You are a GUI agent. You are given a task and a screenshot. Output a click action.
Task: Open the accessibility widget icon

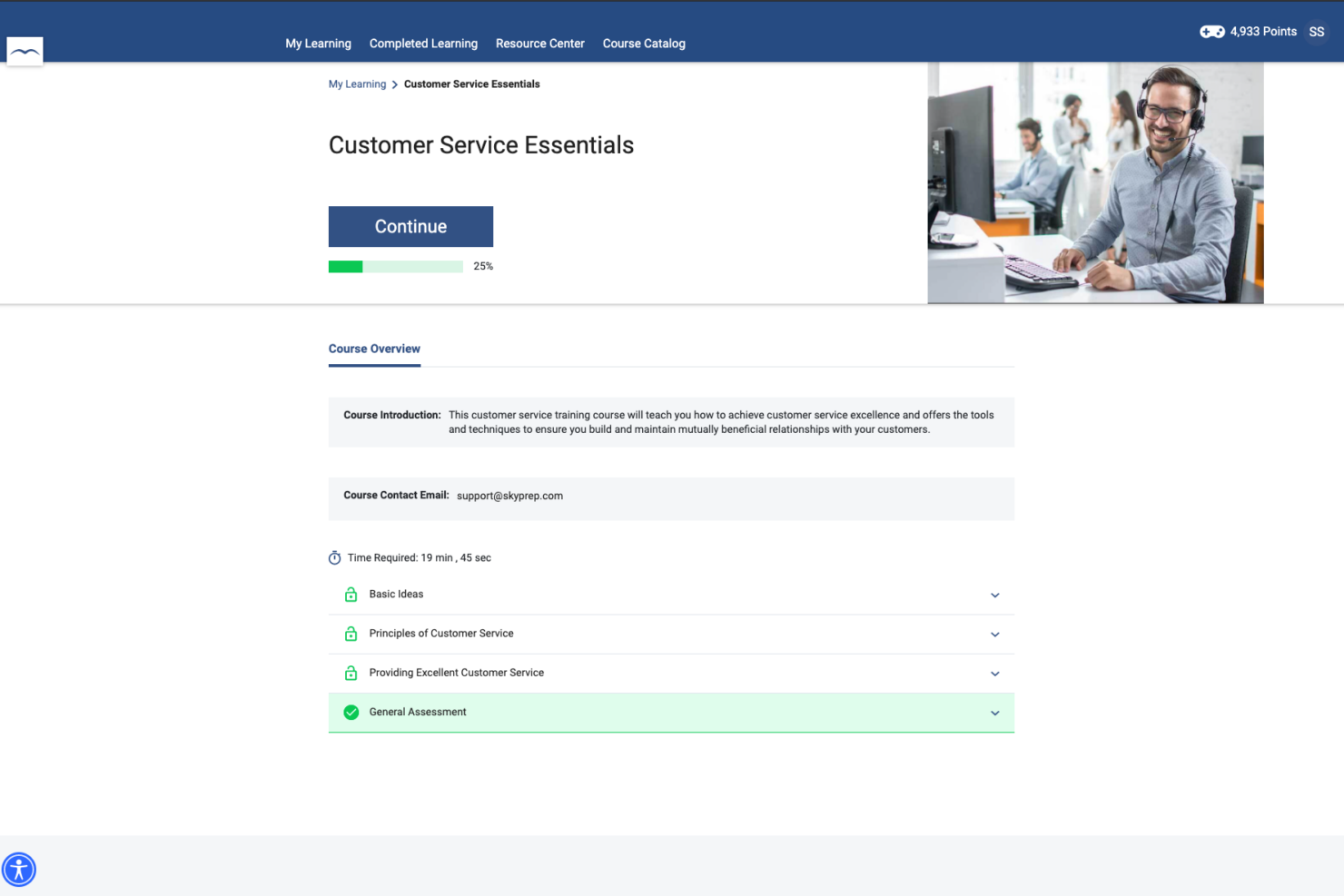click(x=19, y=869)
